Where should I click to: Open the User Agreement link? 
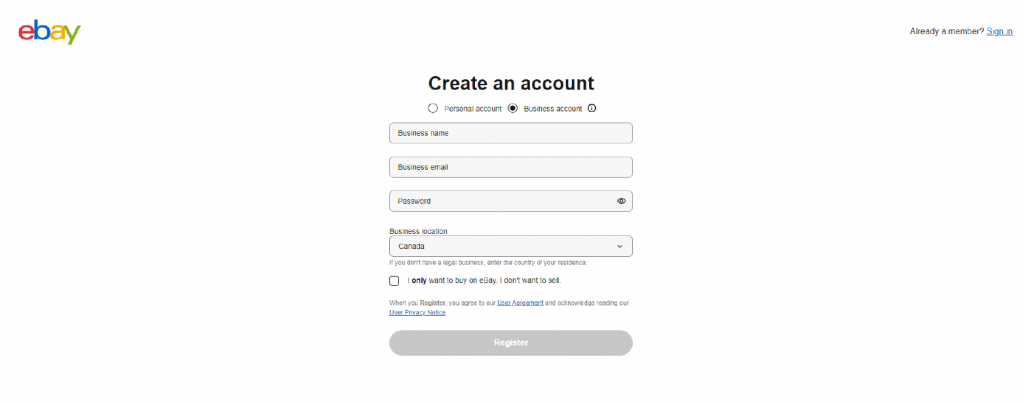[520, 303]
